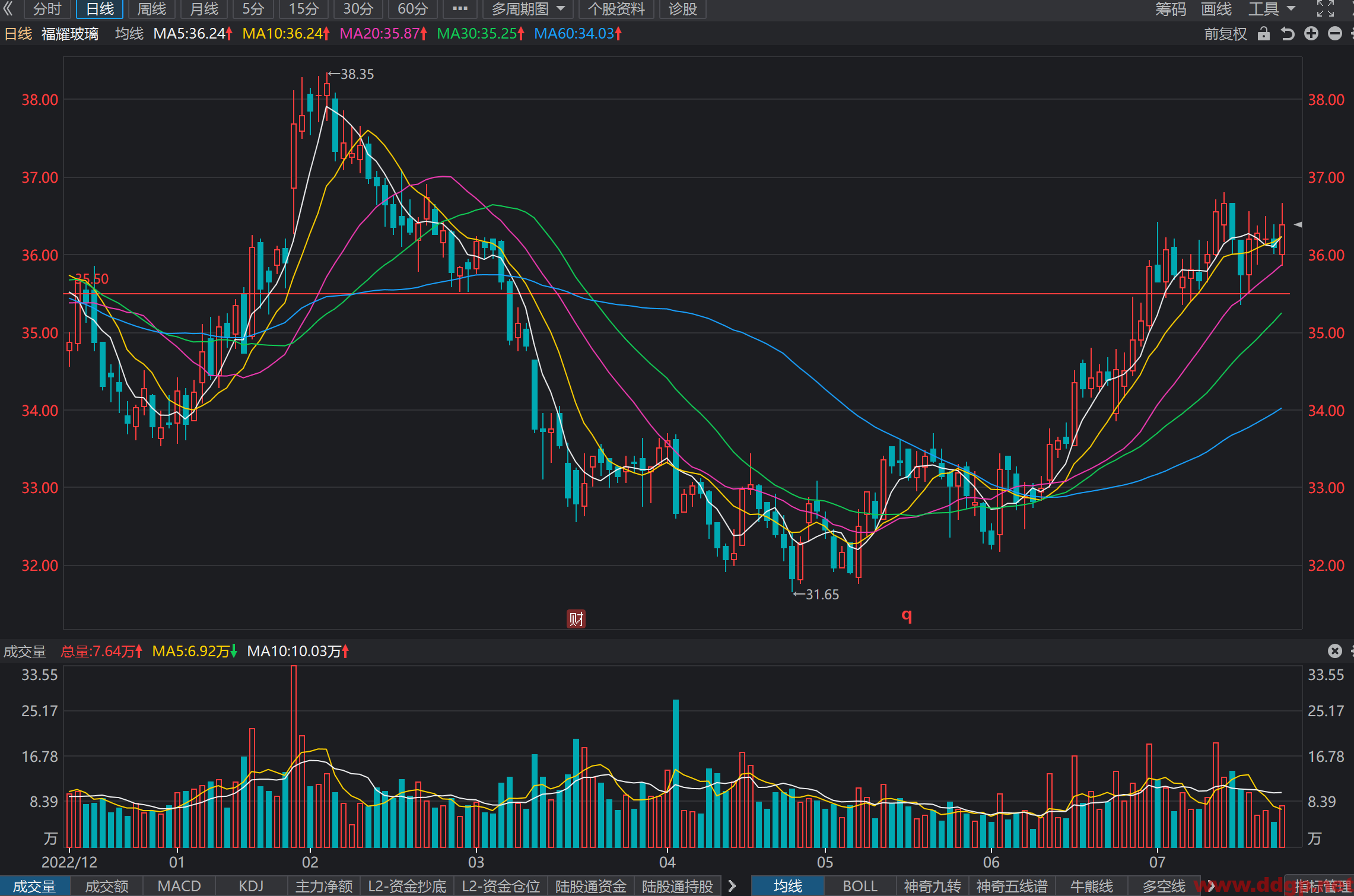
Task: Toggle 前复权 price adjustment mode
Action: [x=1225, y=34]
